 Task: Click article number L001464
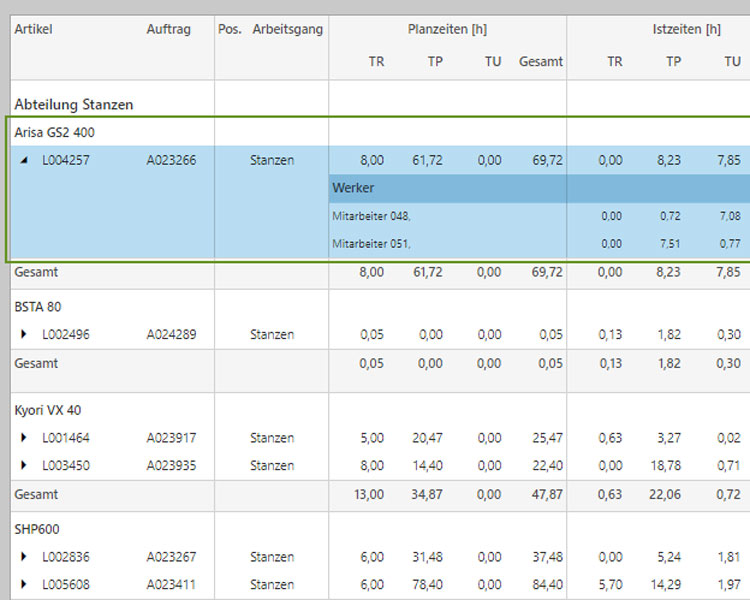(x=66, y=438)
